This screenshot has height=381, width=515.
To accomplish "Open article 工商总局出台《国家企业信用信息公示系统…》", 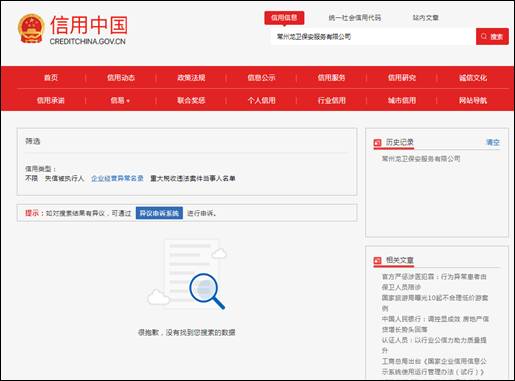I will [434, 366].
